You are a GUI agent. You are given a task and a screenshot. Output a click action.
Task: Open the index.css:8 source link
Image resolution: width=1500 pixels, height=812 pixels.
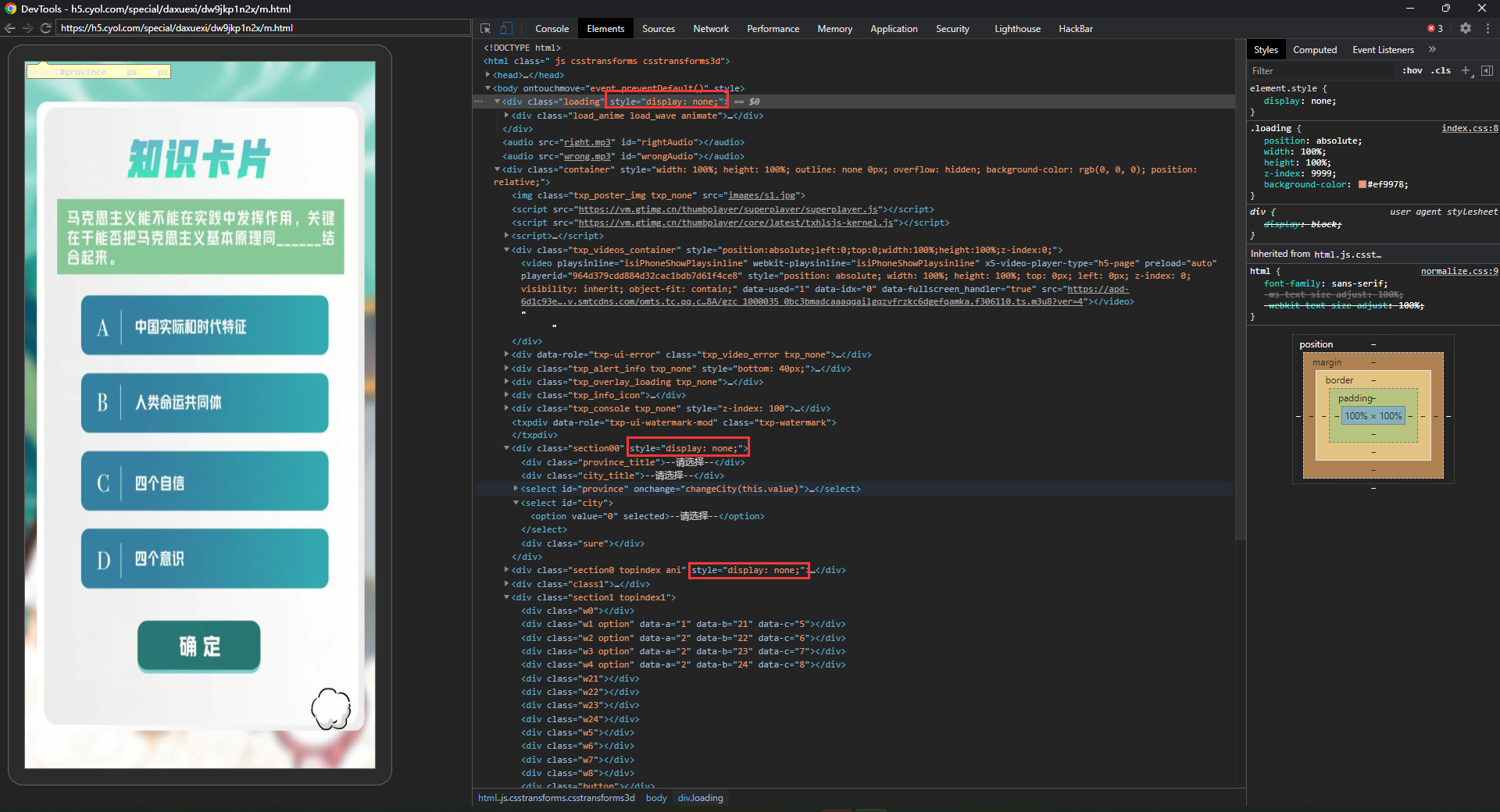1470,128
